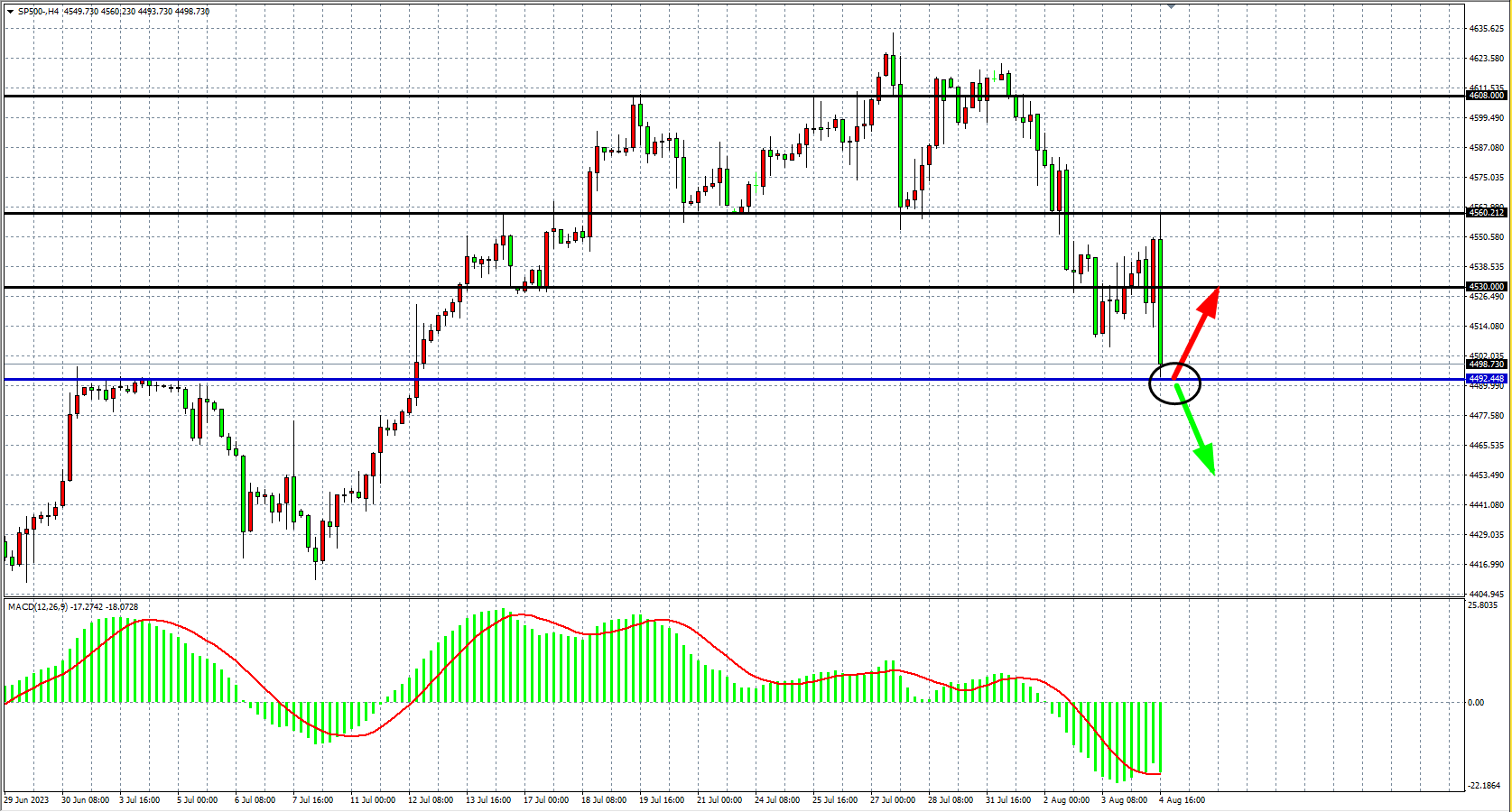Click the chart shift triangle marker at top
The width and height of the screenshot is (1512, 812).
(1171, 6)
